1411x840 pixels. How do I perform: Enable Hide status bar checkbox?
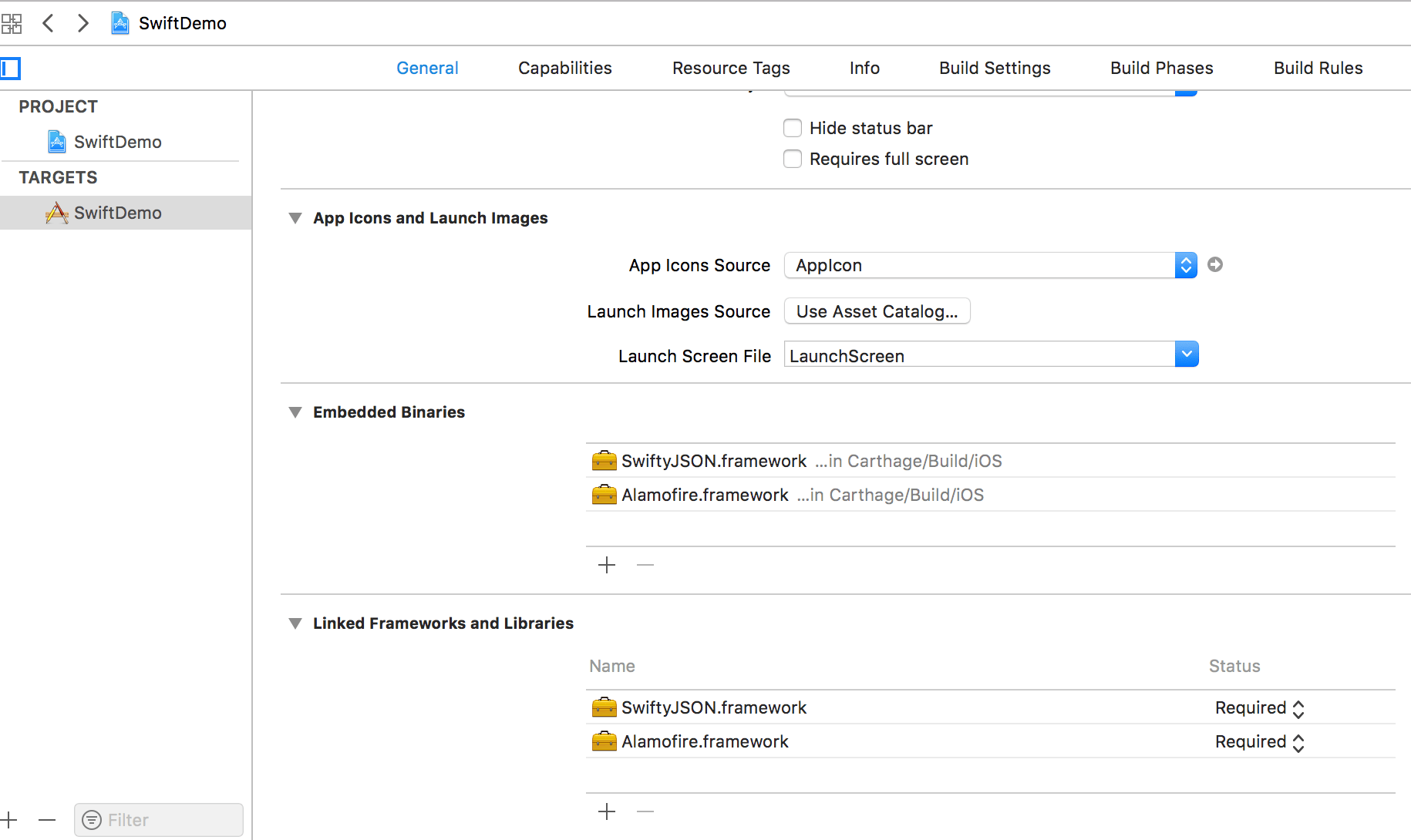click(793, 128)
